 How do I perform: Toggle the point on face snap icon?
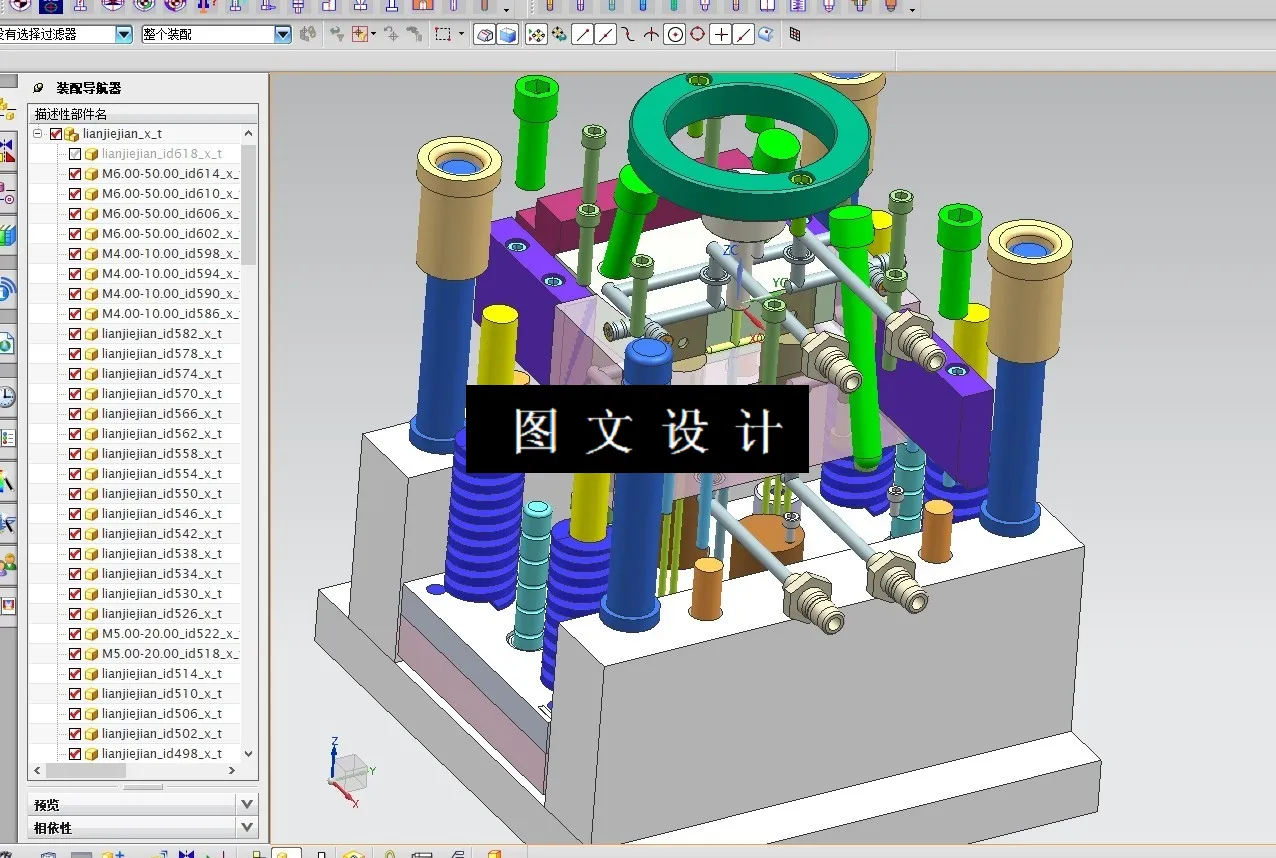[766, 35]
